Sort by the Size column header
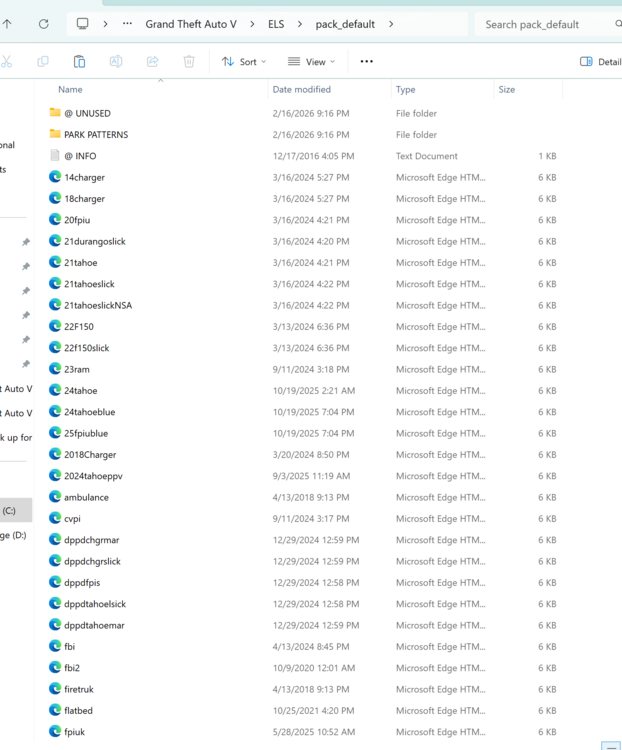 coord(507,89)
